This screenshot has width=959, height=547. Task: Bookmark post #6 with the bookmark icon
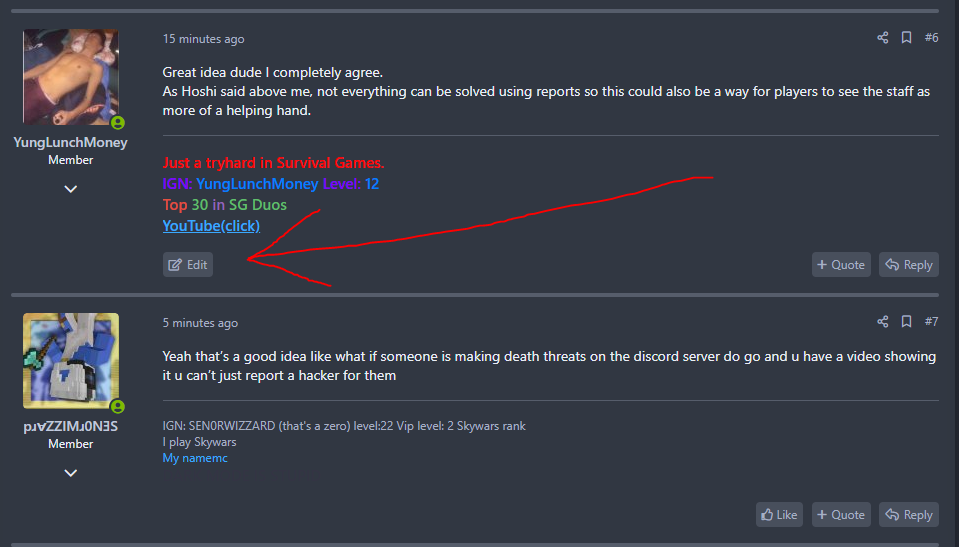click(x=906, y=38)
